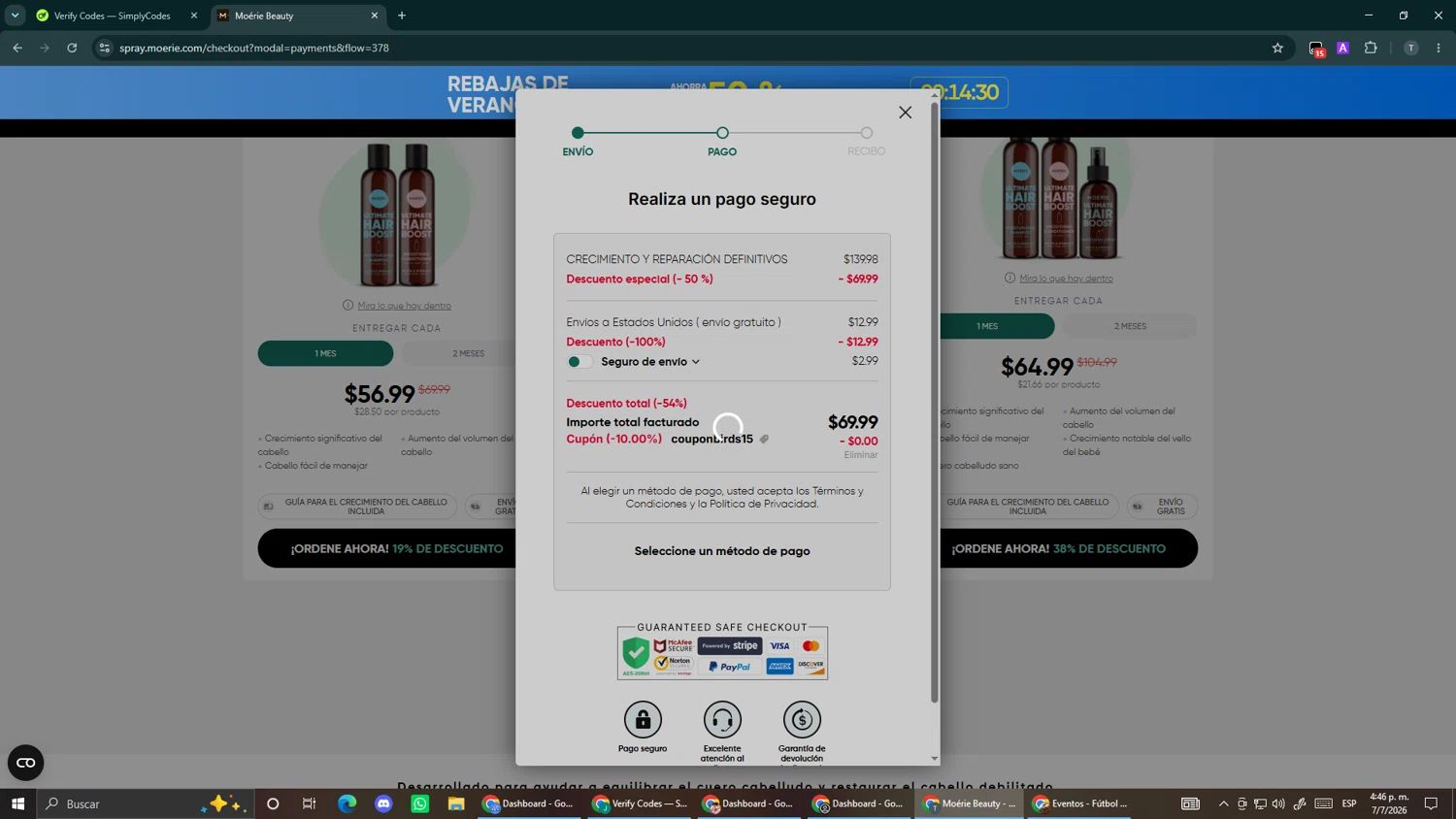The height and width of the screenshot is (819, 1456).
Task: View site information icon in address bar
Action: [104, 48]
